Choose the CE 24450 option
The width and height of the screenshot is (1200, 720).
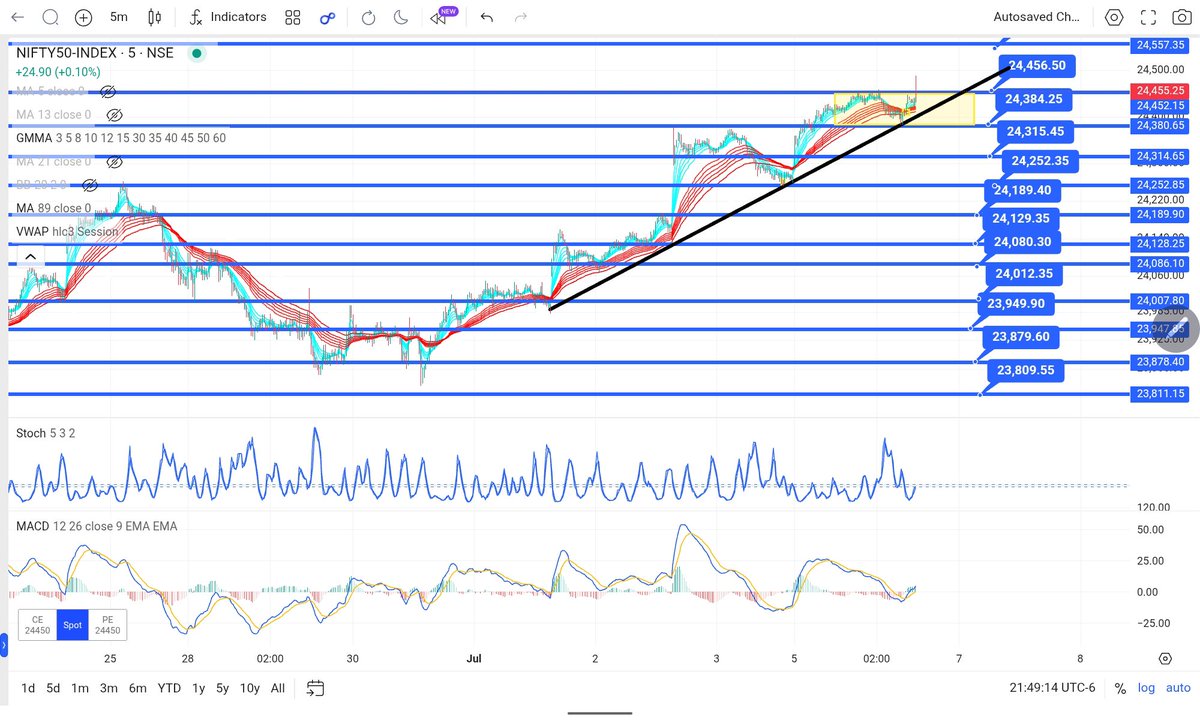click(36, 624)
